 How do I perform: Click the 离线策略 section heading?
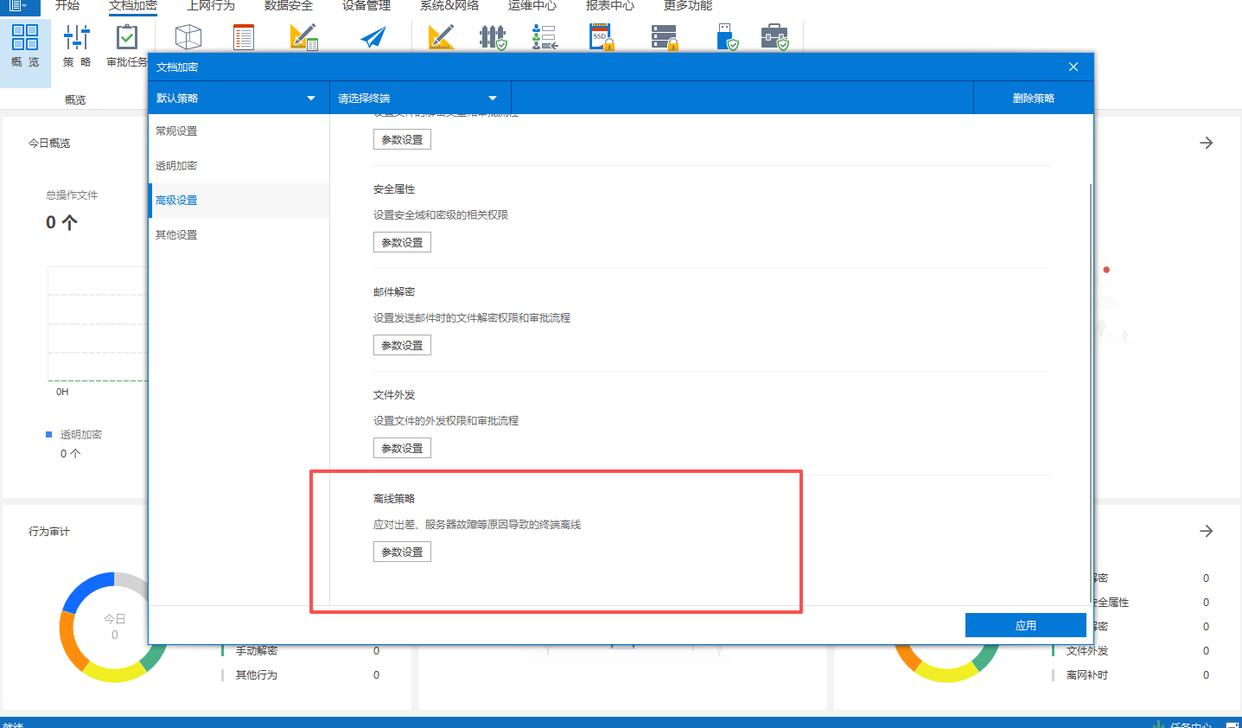(x=394, y=498)
